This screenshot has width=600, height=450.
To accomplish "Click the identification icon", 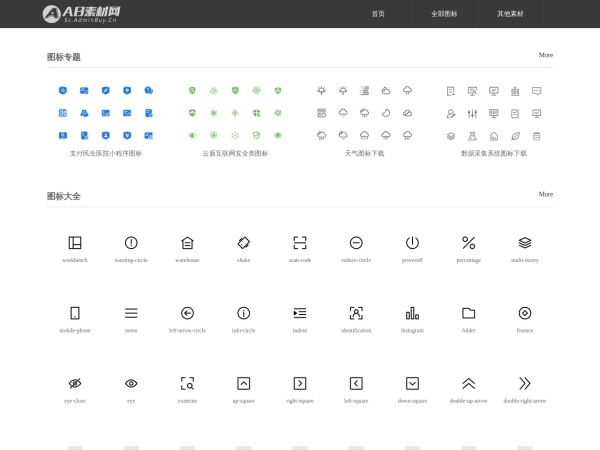I will 356,313.
